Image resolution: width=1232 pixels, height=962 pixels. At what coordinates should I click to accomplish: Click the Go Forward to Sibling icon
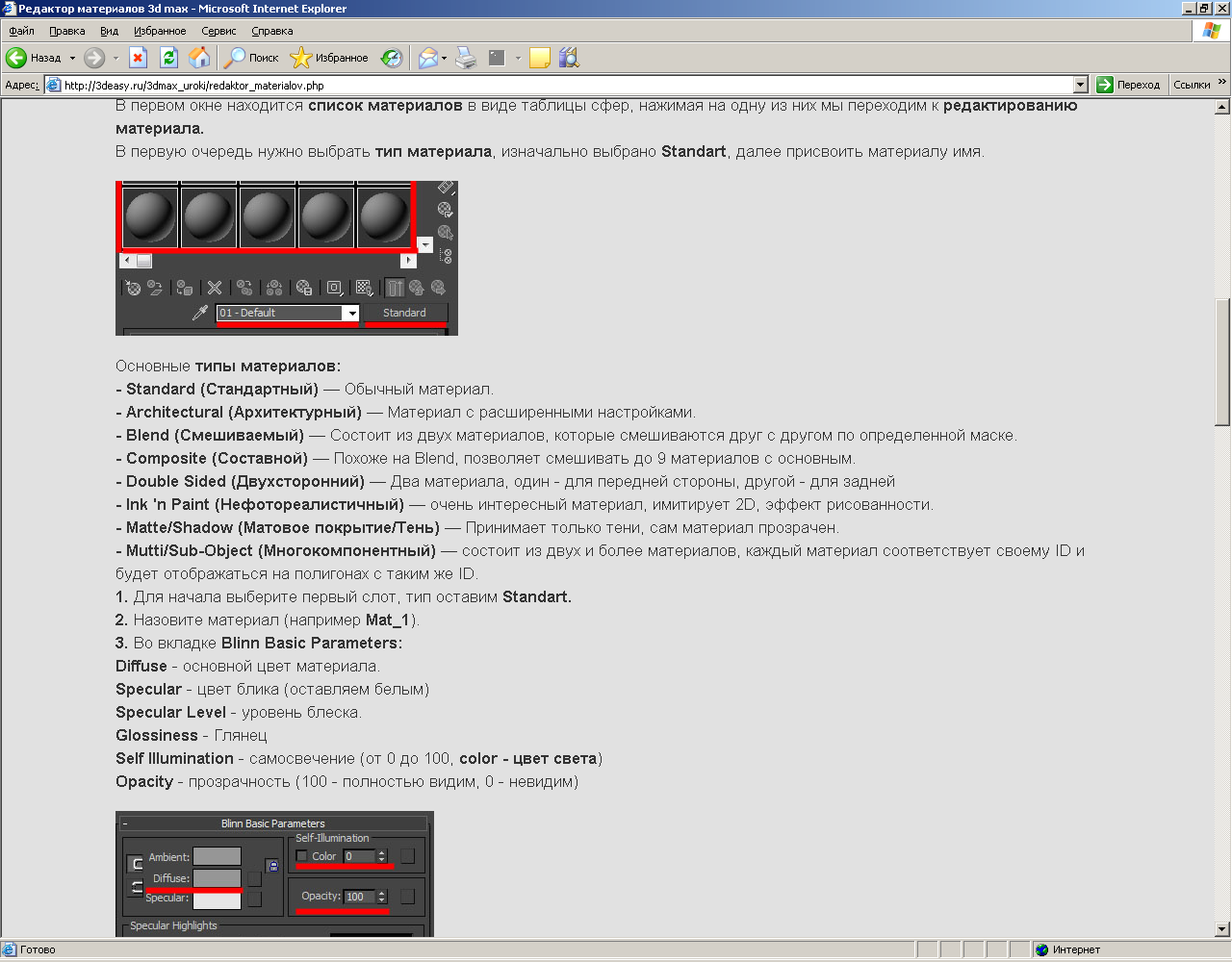[438, 288]
